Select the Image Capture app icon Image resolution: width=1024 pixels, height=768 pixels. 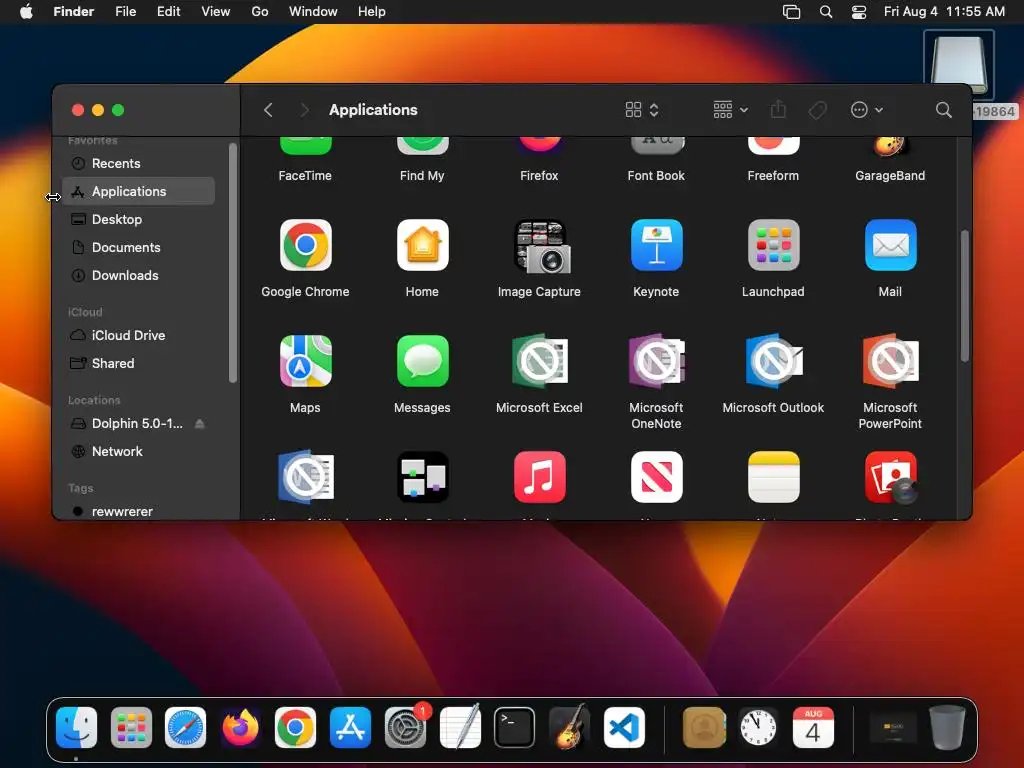(x=539, y=246)
